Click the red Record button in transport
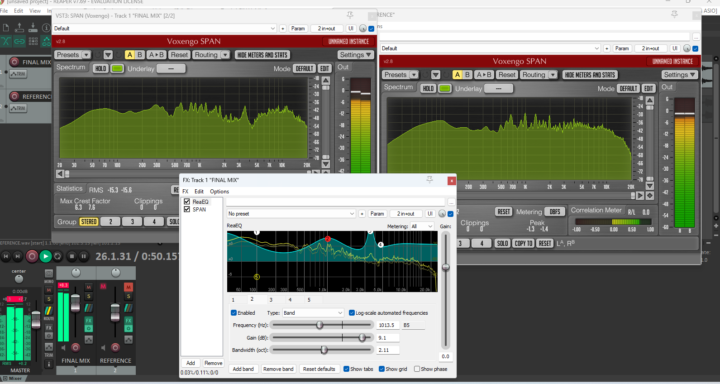The image size is (720, 384). coord(32,256)
